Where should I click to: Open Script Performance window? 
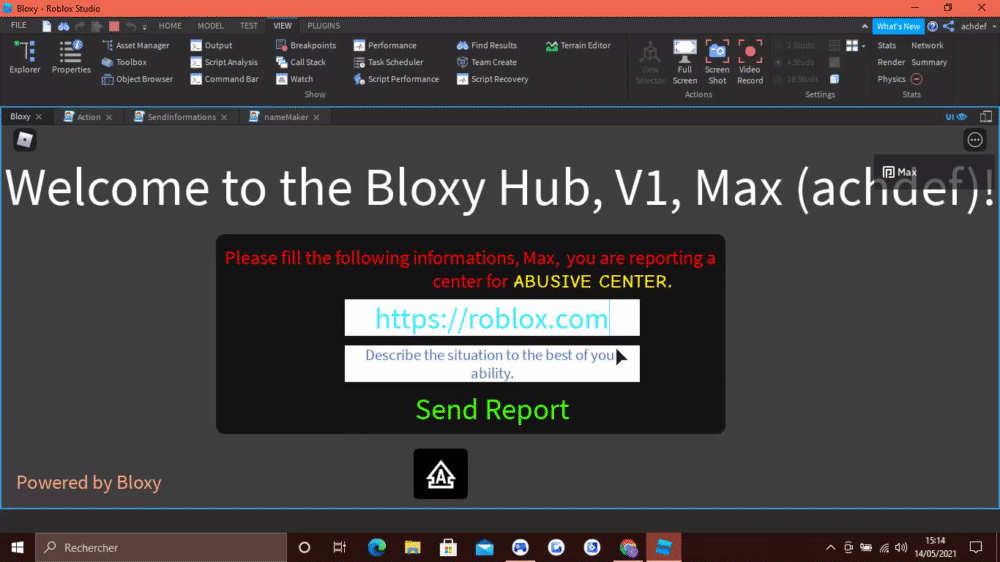[x=396, y=79]
